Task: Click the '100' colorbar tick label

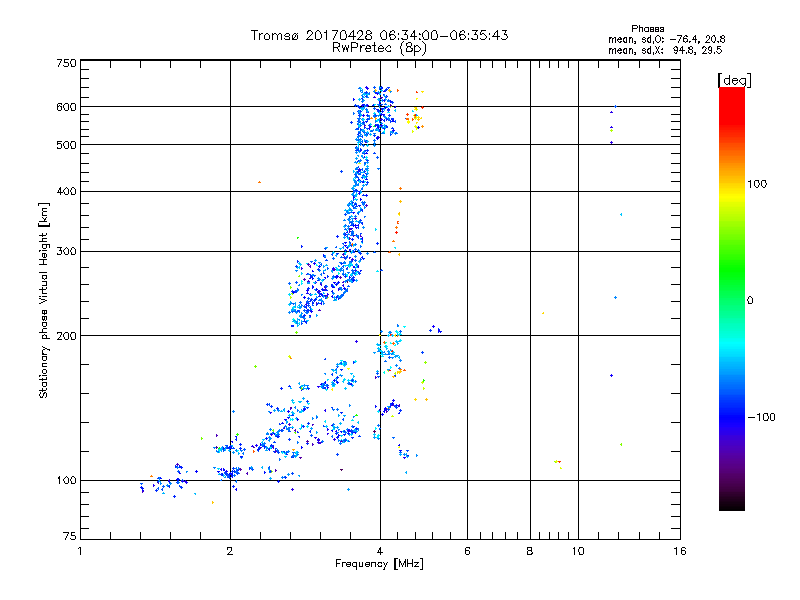Action: (757, 184)
